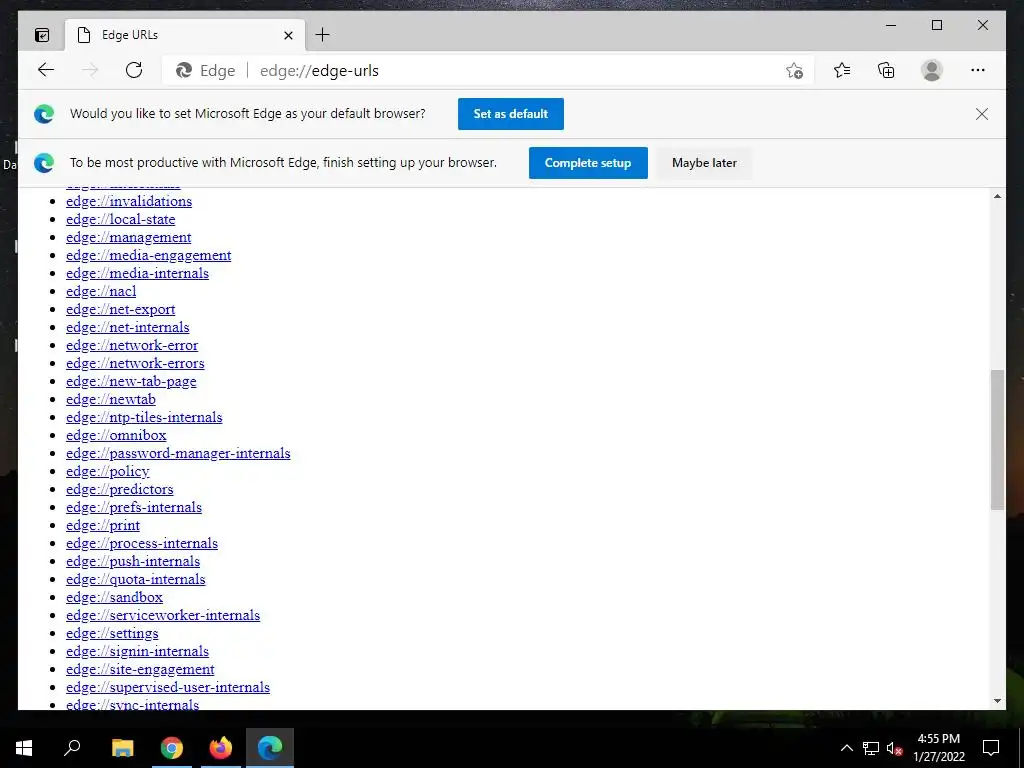Open the edge://serviceworker-internals link
1024x768 pixels.
pos(163,615)
